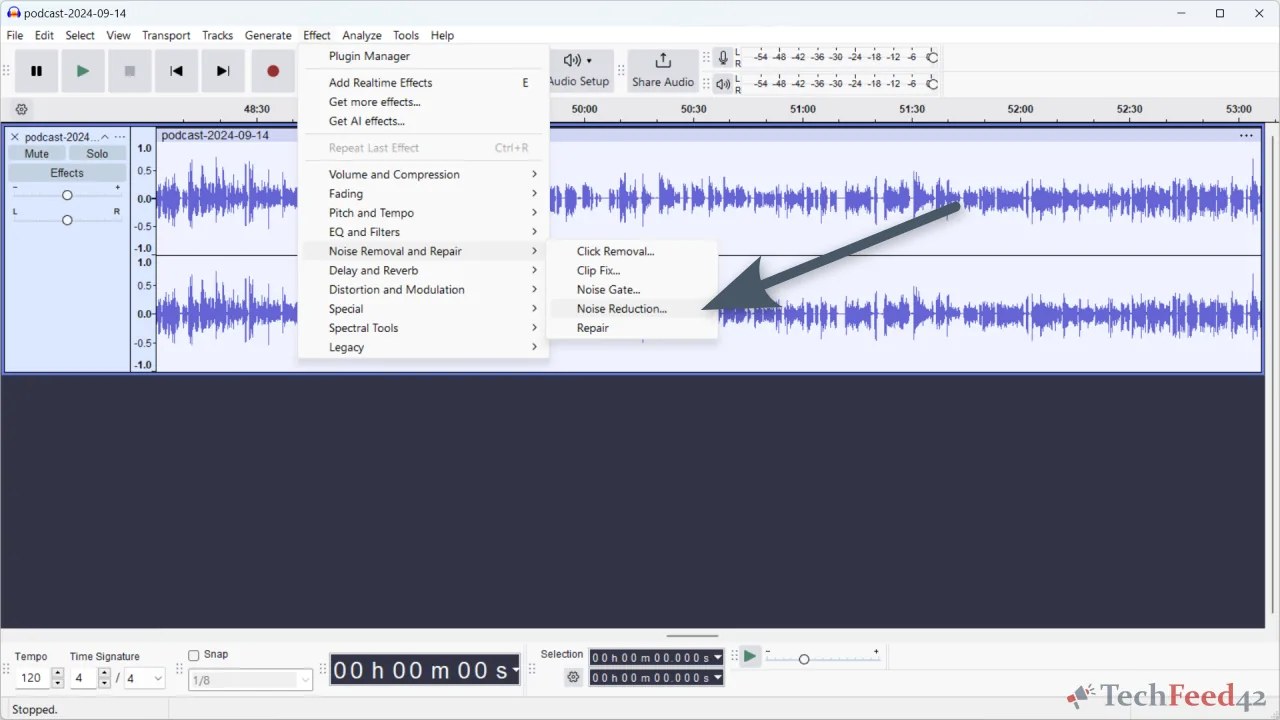Open the Help menu
This screenshot has height=720, width=1280.
442,35
